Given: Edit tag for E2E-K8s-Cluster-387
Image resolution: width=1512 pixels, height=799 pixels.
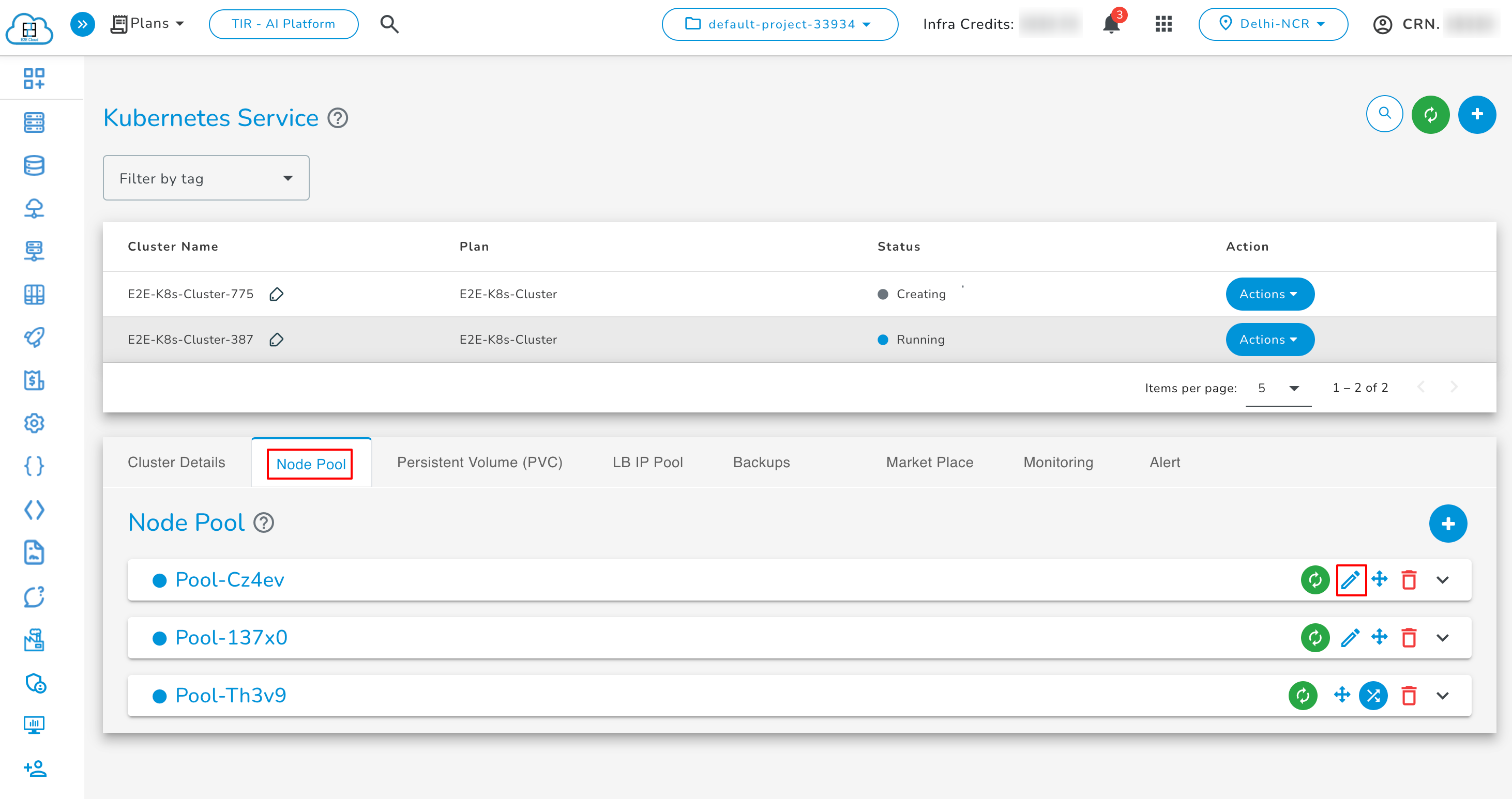Looking at the screenshot, I should pos(277,340).
